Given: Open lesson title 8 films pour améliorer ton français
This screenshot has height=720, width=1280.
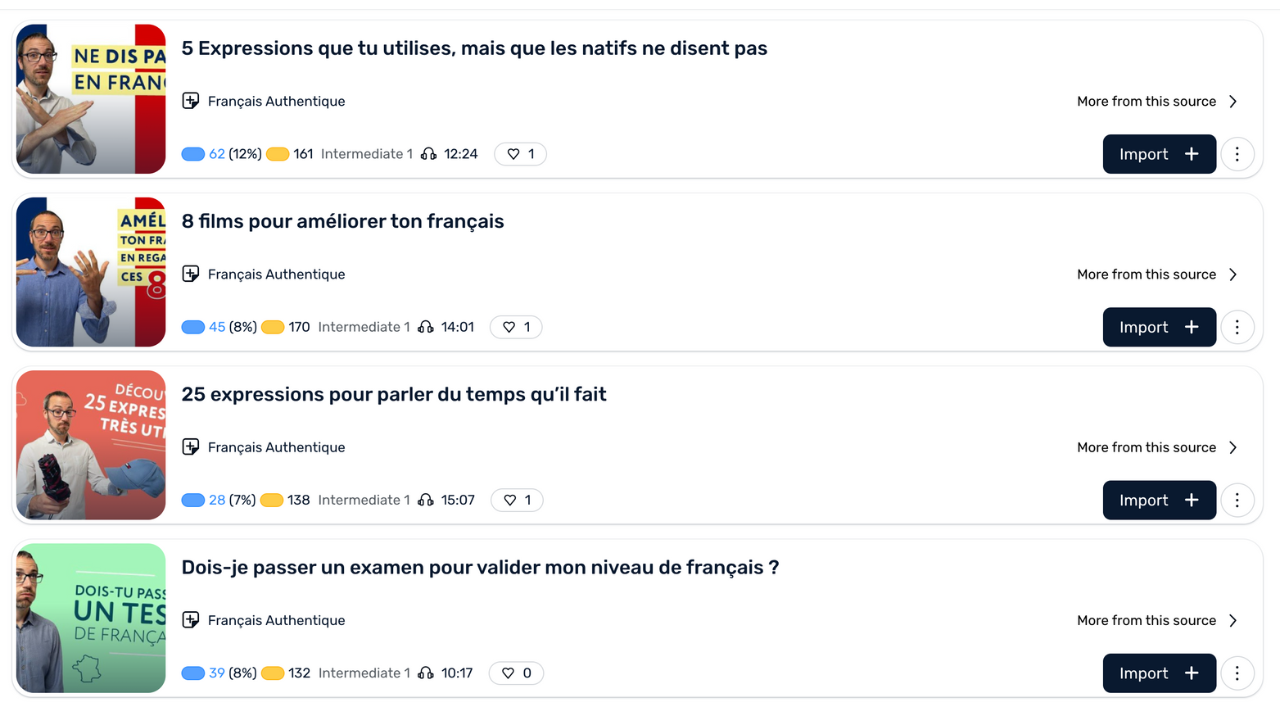Looking at the screenshot, I should [342, 221].
